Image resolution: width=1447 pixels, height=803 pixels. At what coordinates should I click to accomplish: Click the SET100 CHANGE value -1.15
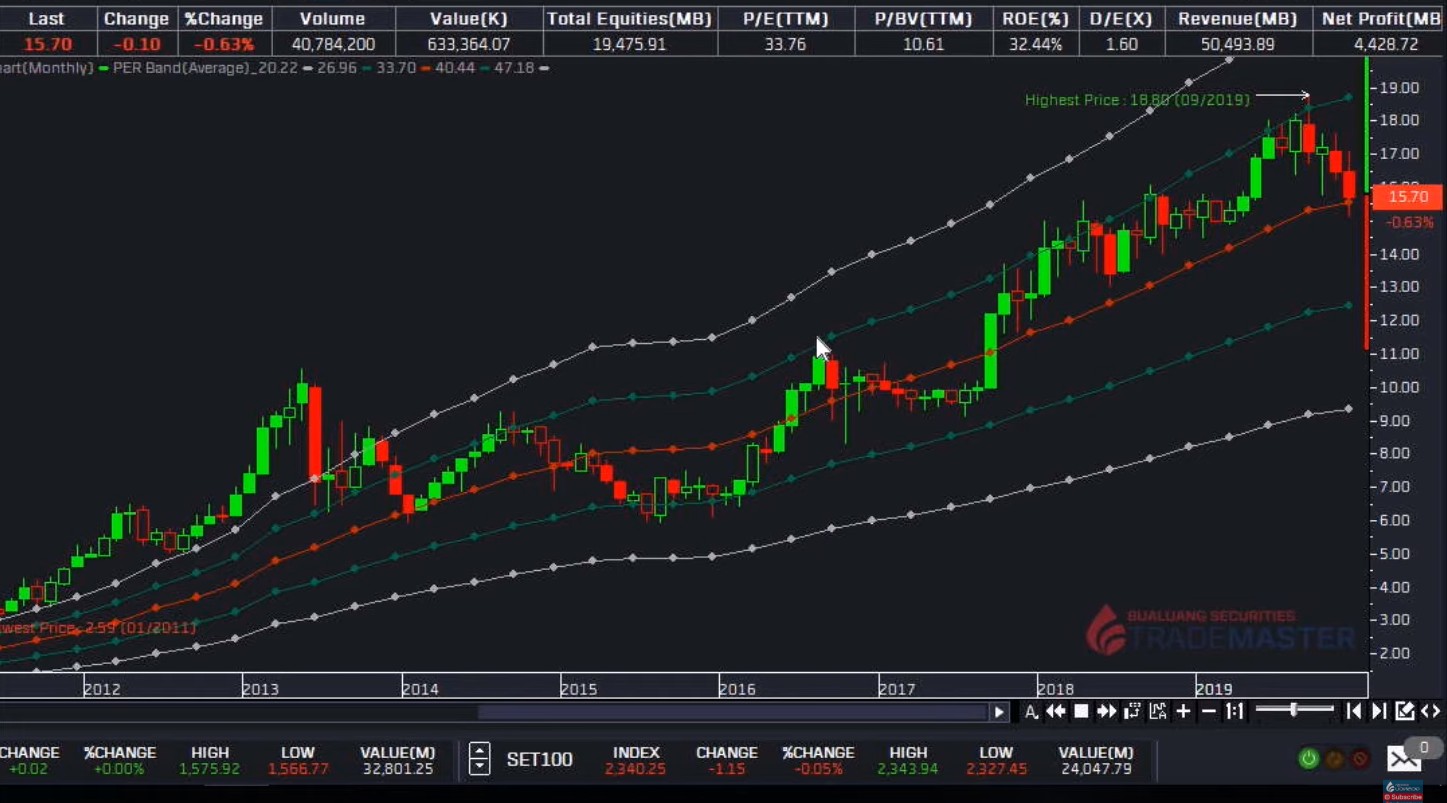[x=727, y=769]
